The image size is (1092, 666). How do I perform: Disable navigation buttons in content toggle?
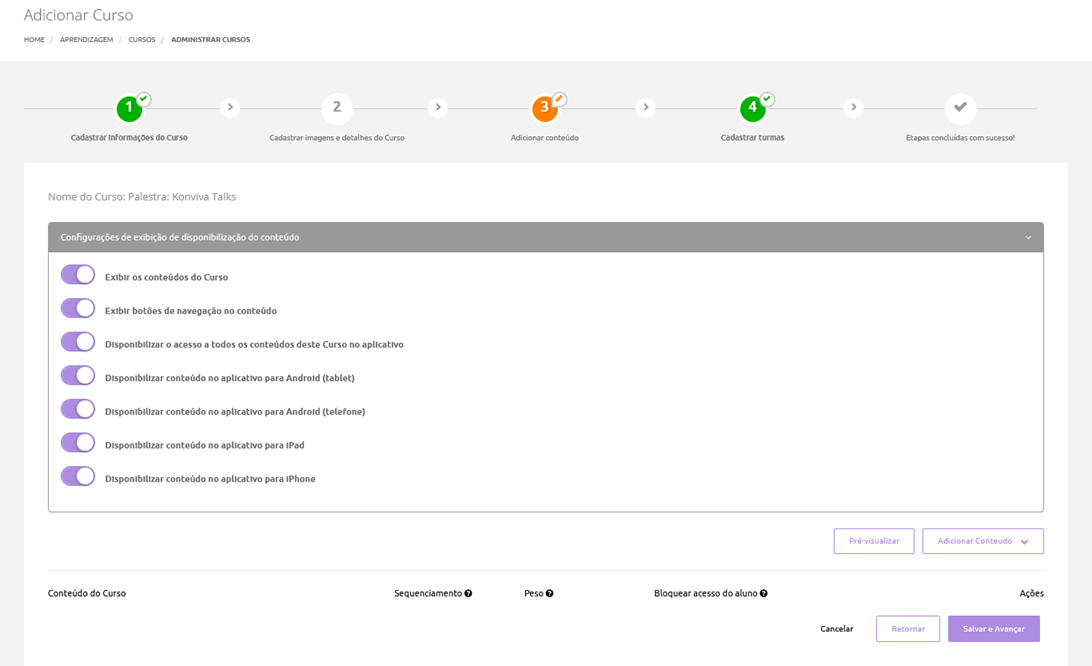(x=78, y=309)
